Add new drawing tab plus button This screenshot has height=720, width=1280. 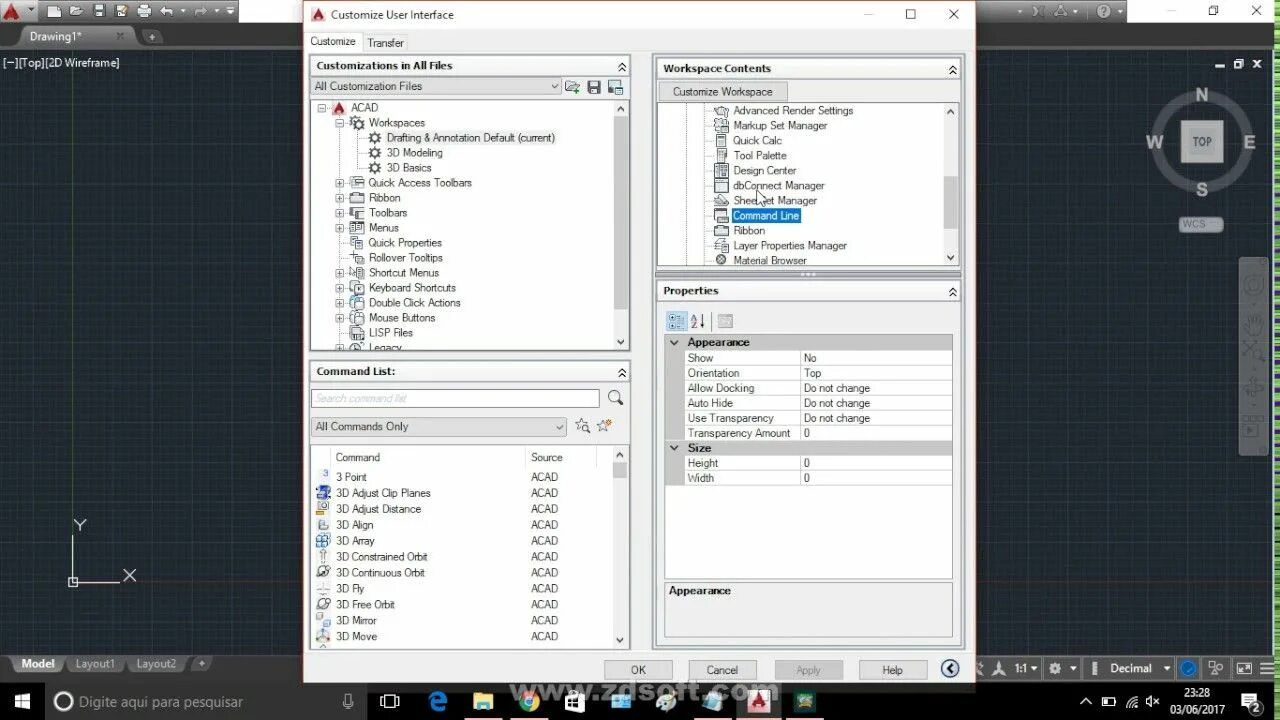[x=152, y=37]
